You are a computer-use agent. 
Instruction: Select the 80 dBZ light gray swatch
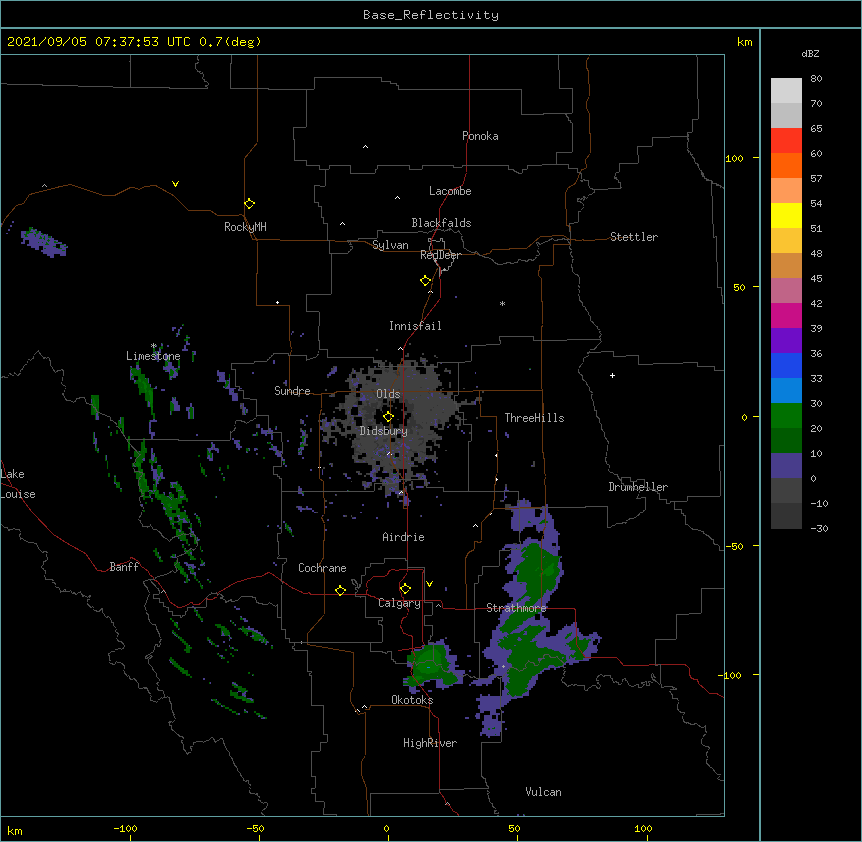point(786,91)
